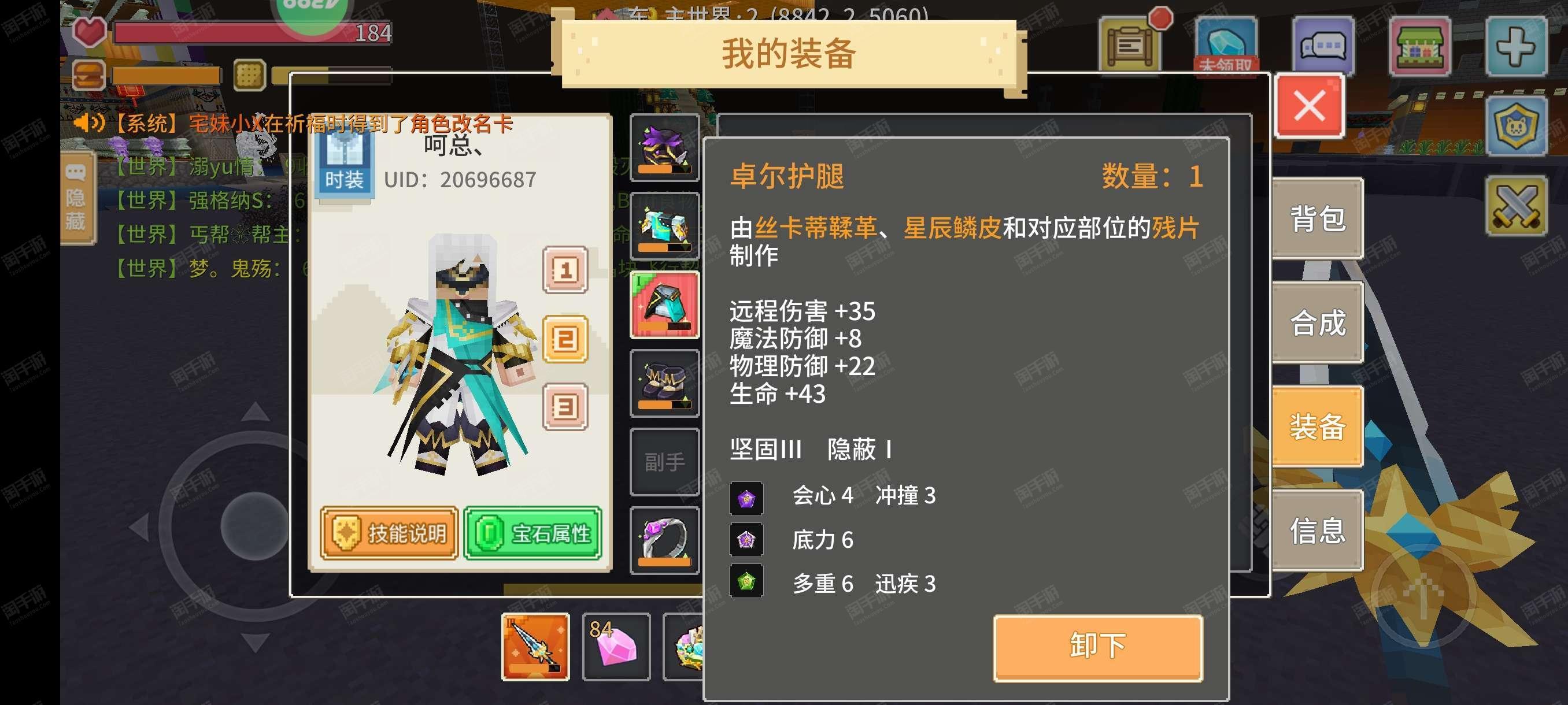
Task: Open 技能说明 skill description
Action: (x=389, y=533)
